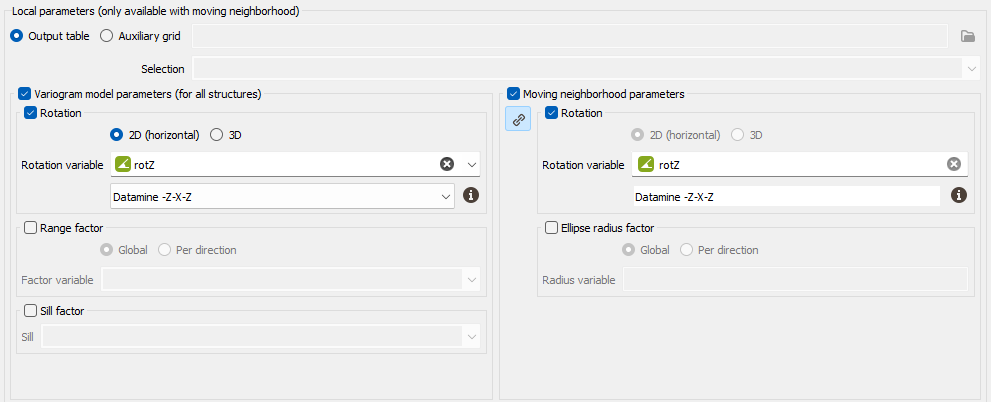This screenshot has width=991, height=402.
Task: Toggle the link chain icon between panels
Action: coord(518,119)
